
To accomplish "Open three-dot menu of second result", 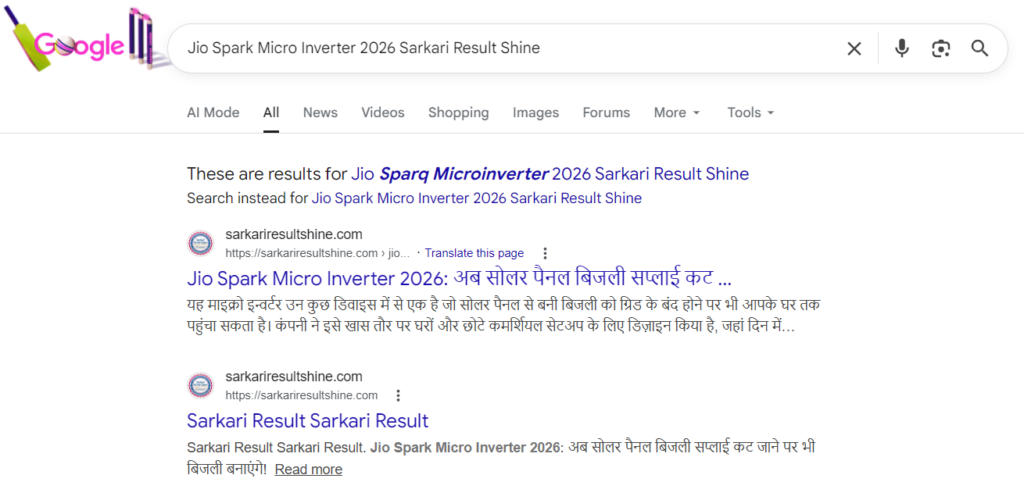I will pyautogui.click(x=398, y=395).
